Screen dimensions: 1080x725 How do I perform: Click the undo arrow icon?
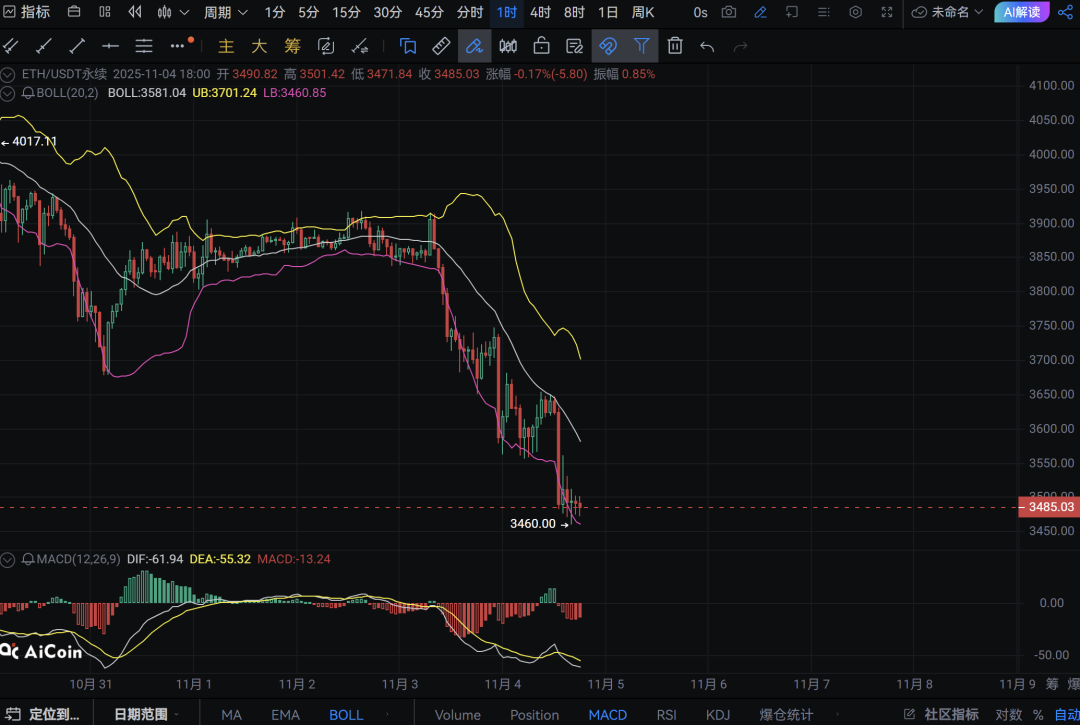click(707, 46)
